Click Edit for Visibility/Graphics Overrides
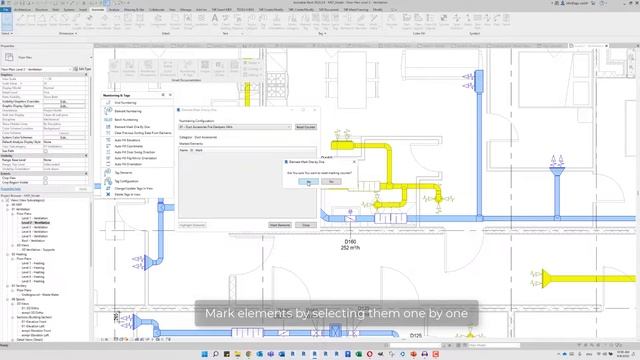Image resolution: width=640 pixels, height=360 pixels. point(64,101)
